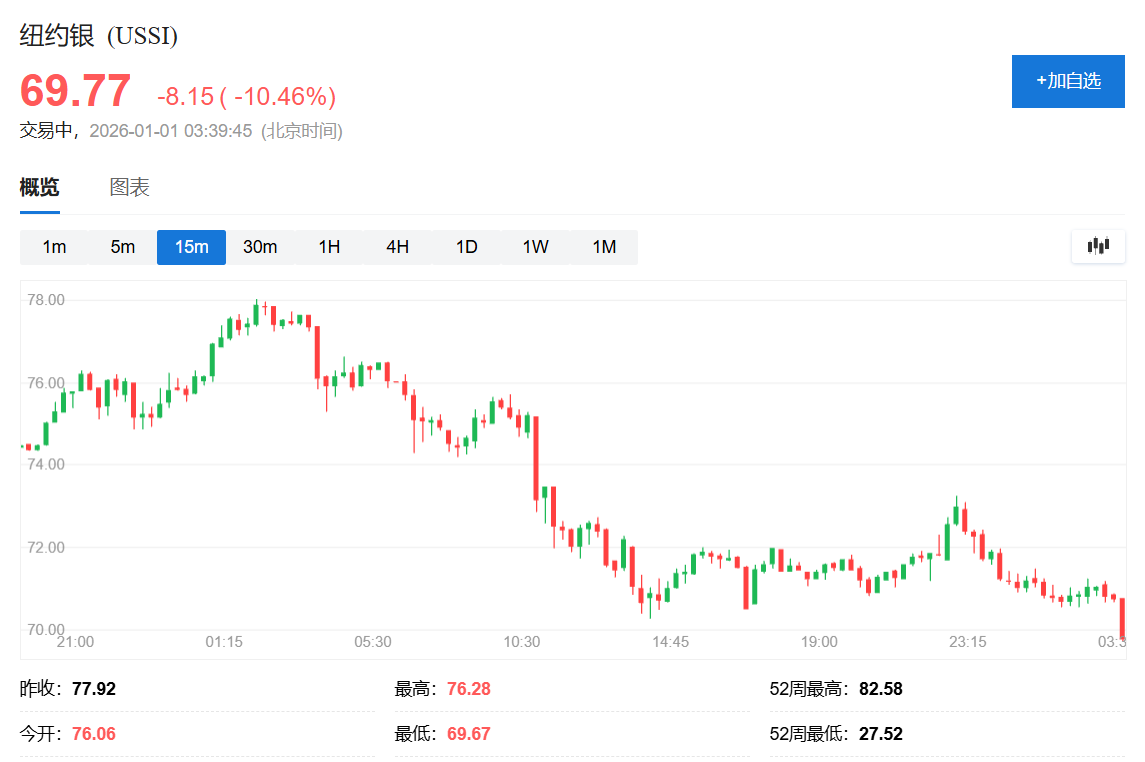
Task: Select the 1M monthly interval
Action: [604, 247]
